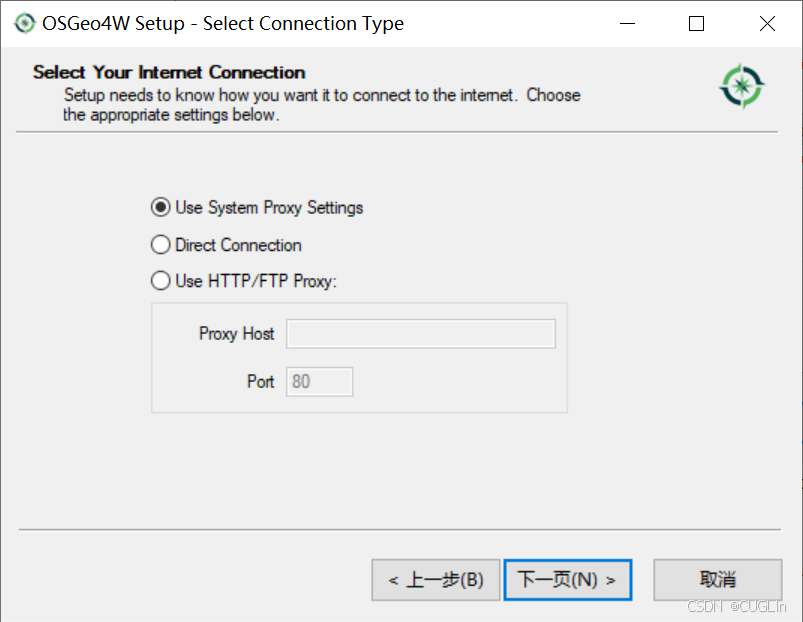Click the 'Port' label
The height and width of the screenshot is (622, 803).
tap(261, 381)
